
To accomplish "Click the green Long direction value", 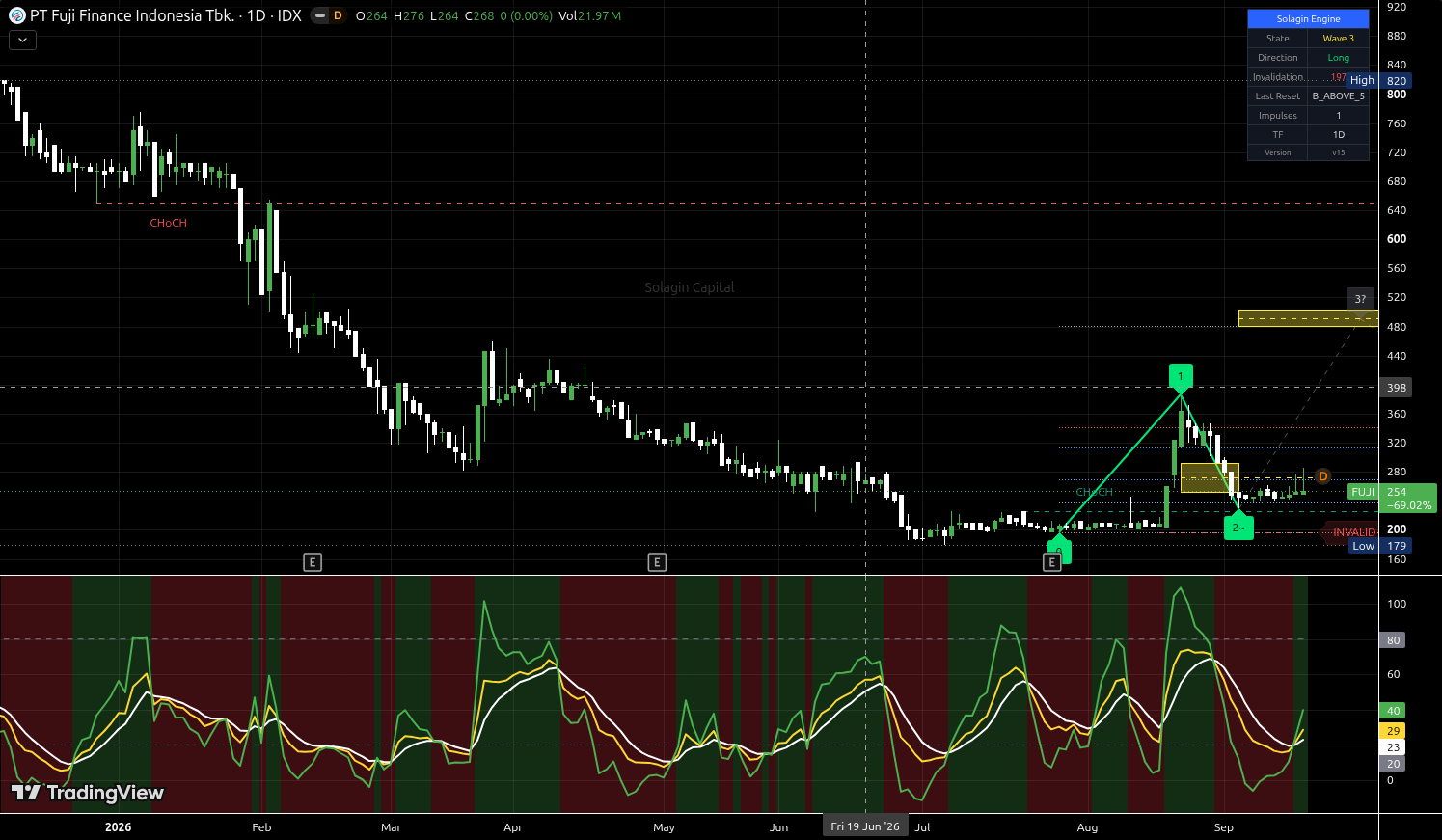I will pyautogui.click(x=1338, y=58).
